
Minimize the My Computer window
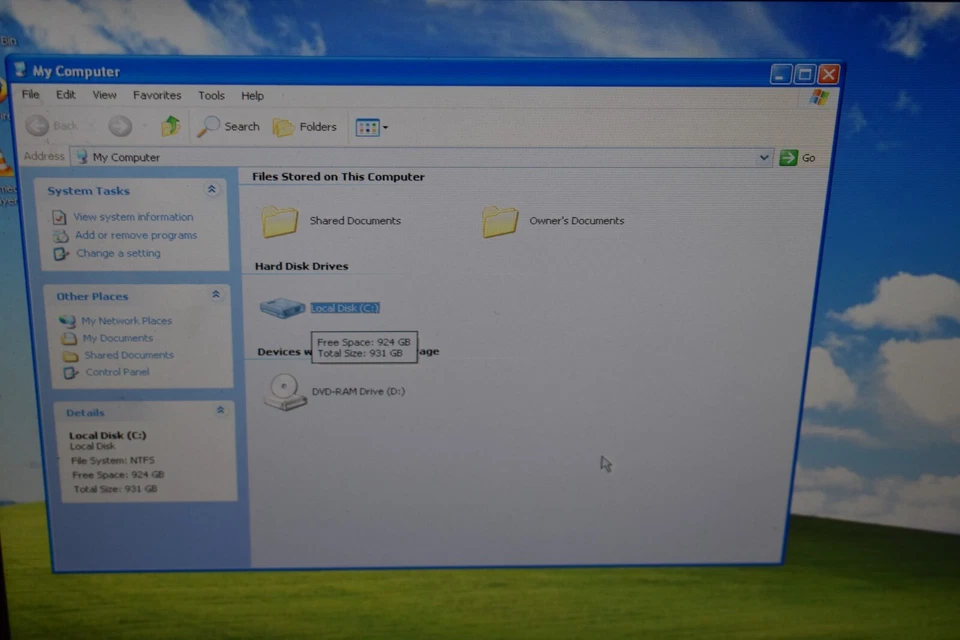[780, 74]
